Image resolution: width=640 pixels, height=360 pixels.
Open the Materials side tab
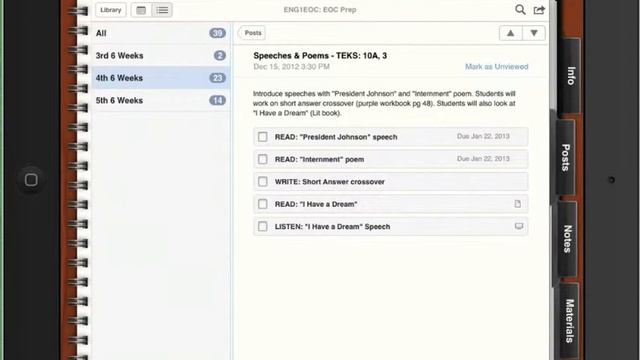click(570, 321)
